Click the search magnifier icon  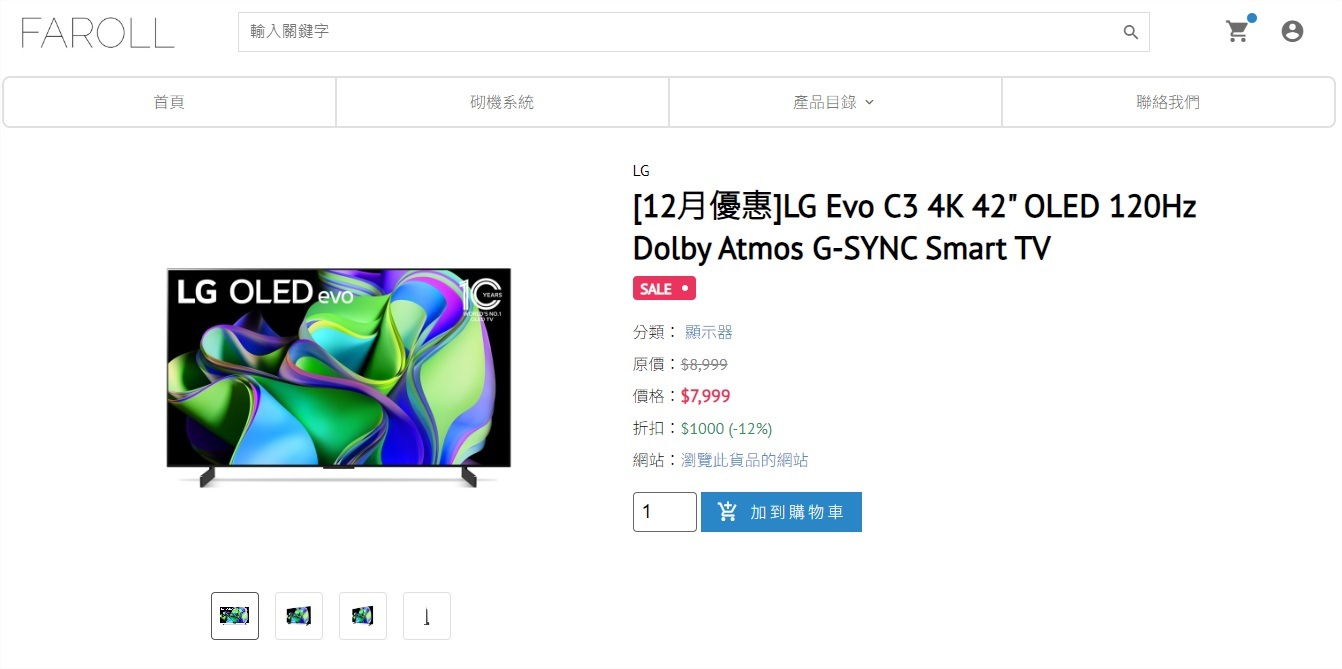(x=1131, y=32)
